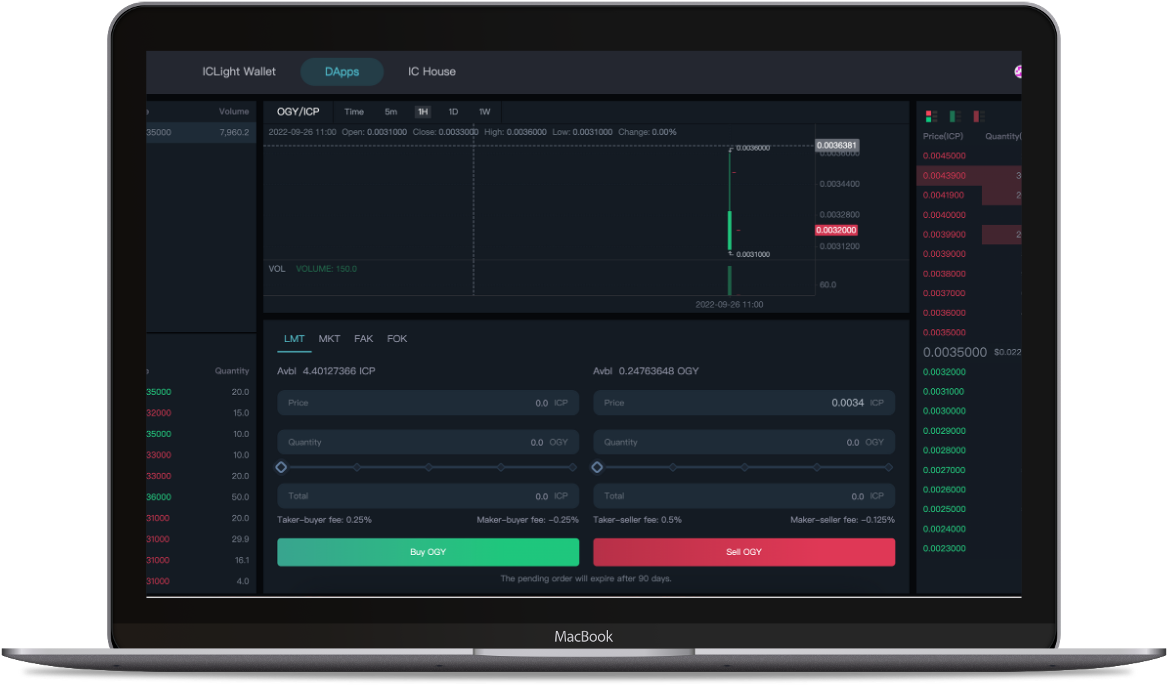The width and height of the screenshot is (1168, 685).
Task: Switch chart interval to 1D
Action: 453,112
